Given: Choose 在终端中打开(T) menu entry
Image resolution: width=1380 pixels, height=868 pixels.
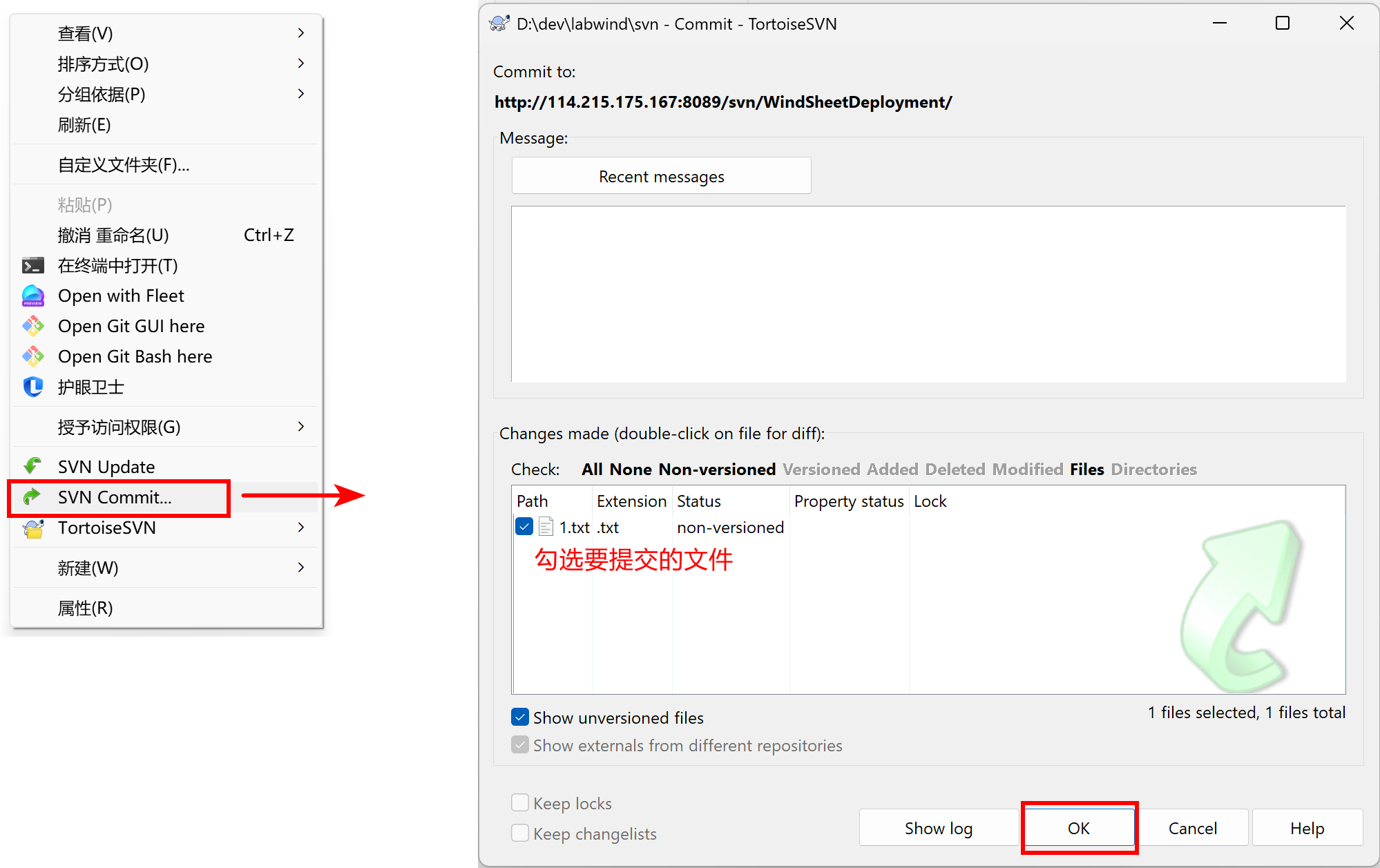Looking at the screenshot, I should point(166,266).
